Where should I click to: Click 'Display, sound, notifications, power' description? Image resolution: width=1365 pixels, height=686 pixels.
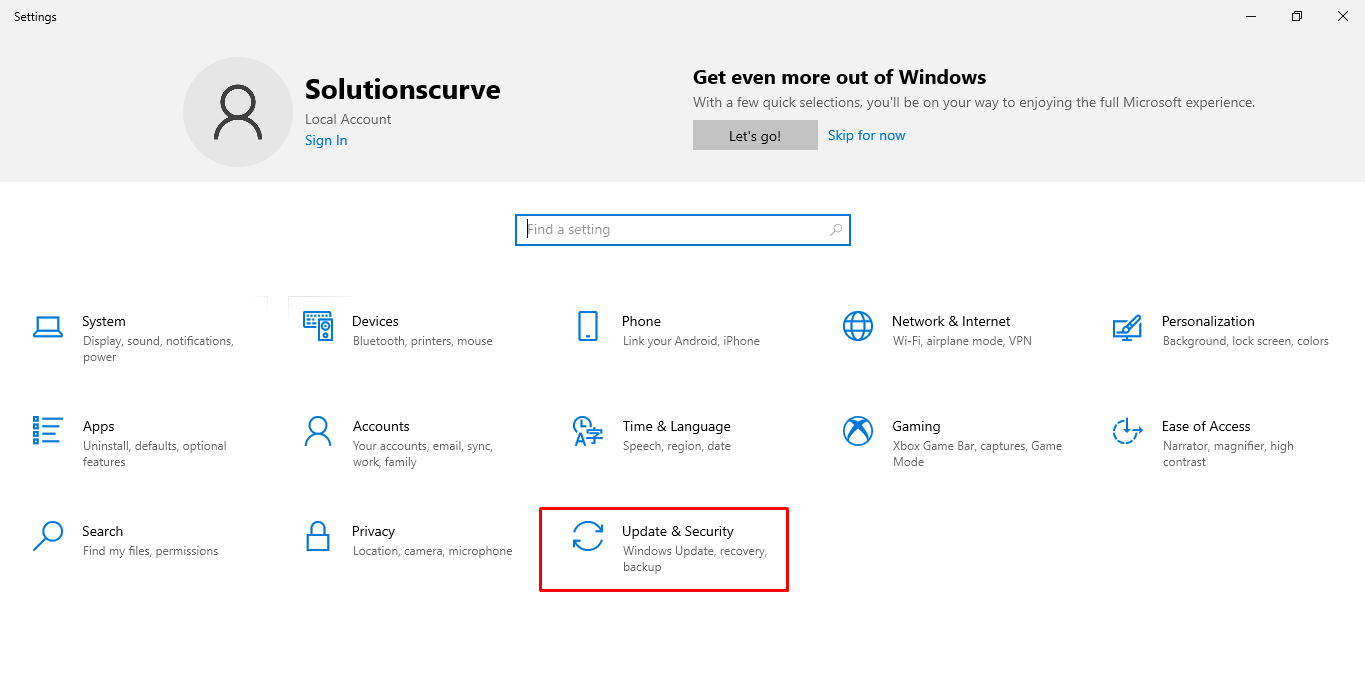[158, 349]
